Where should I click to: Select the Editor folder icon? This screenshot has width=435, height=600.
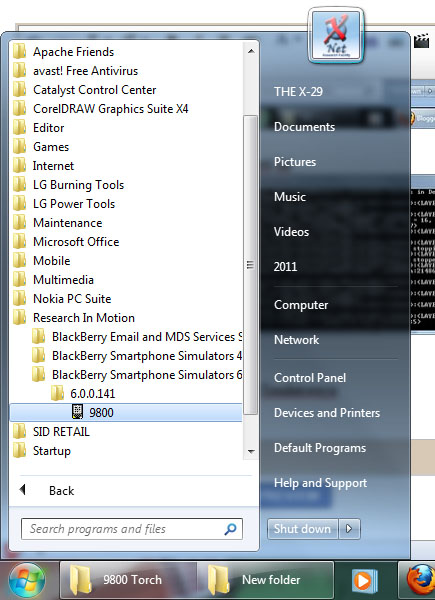click(20, 127)
